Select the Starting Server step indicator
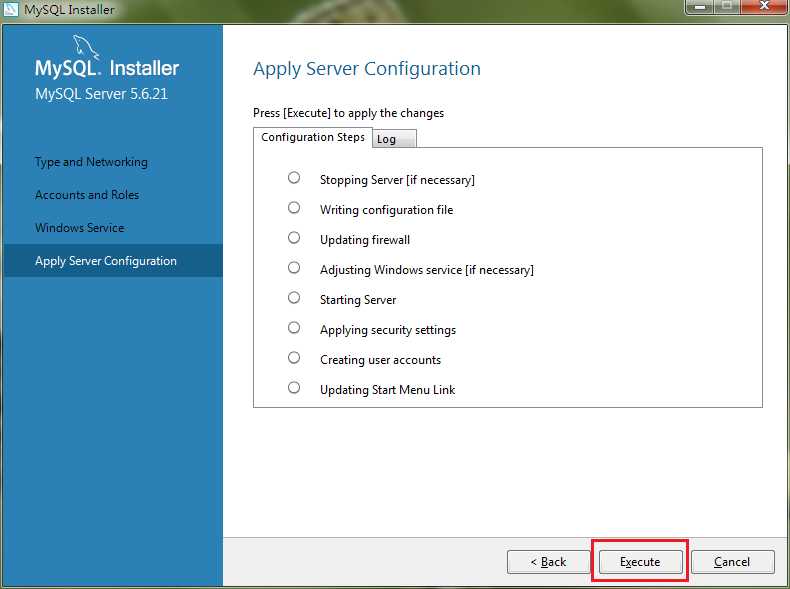 (294, 297)
